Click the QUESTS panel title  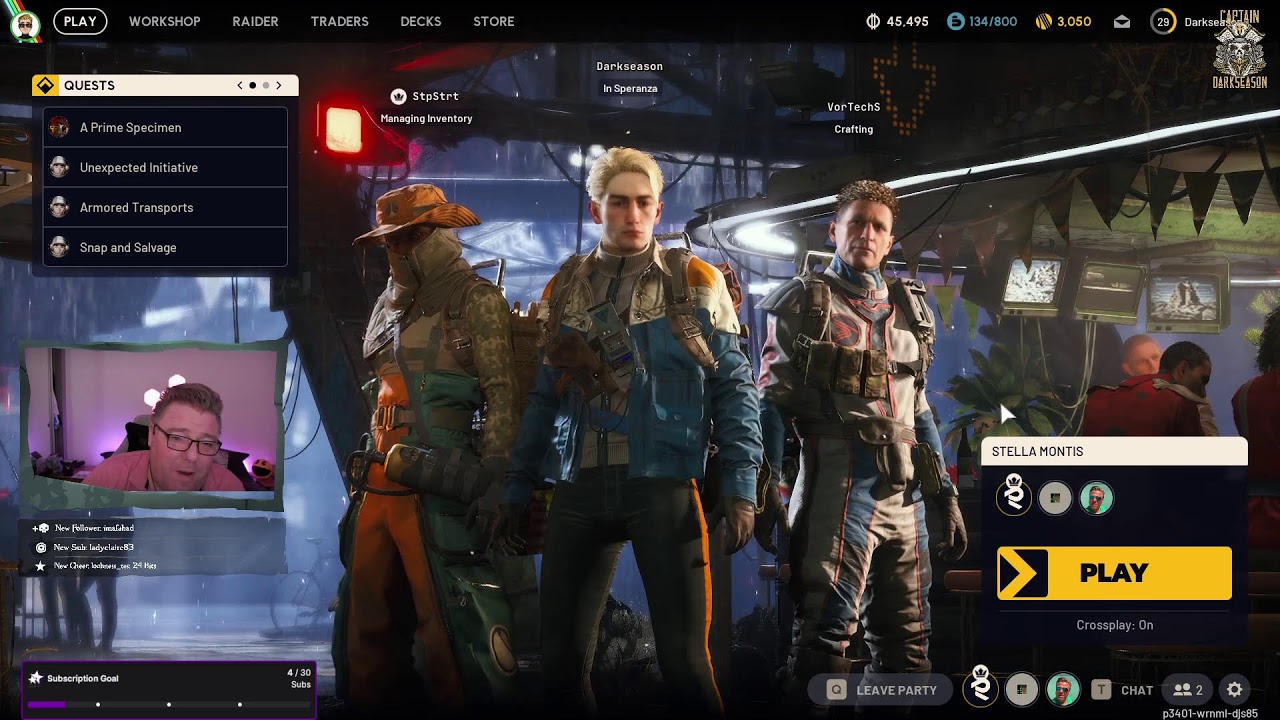(89, 85)
